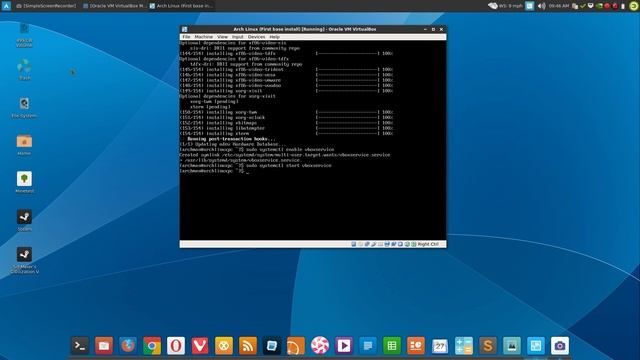The image size is (640, 360).
Task: Click the hard disk activity status icon
Action: (354, 244)
